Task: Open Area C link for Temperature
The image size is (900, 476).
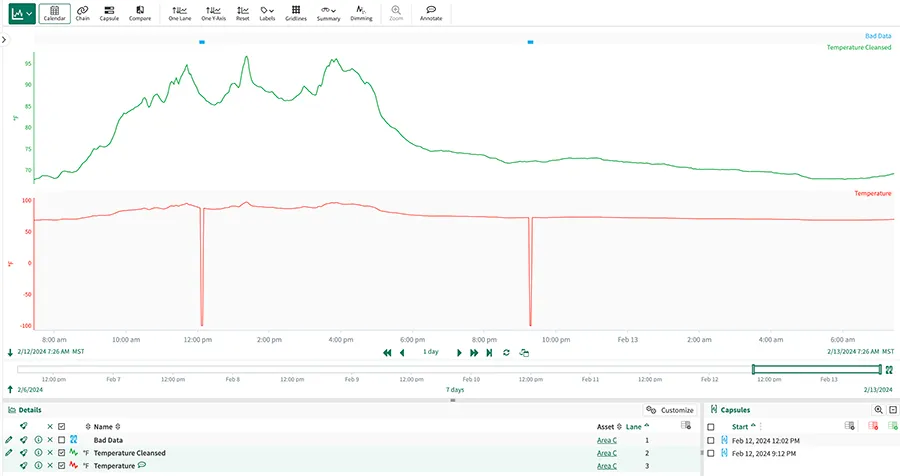Action: click(x=607, y=466)
